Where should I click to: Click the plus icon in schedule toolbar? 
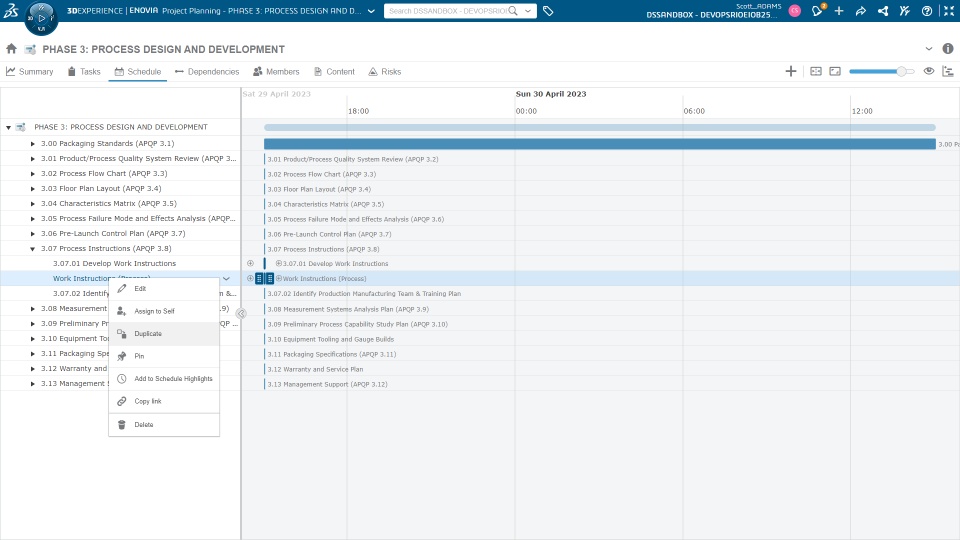791,71
